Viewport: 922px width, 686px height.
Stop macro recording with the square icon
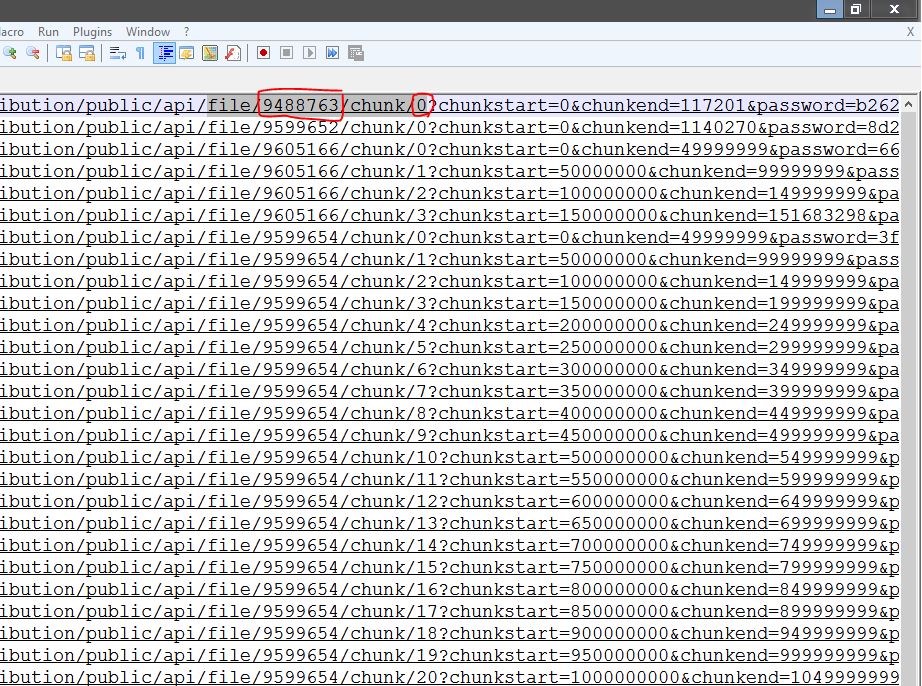coord(286,53)
